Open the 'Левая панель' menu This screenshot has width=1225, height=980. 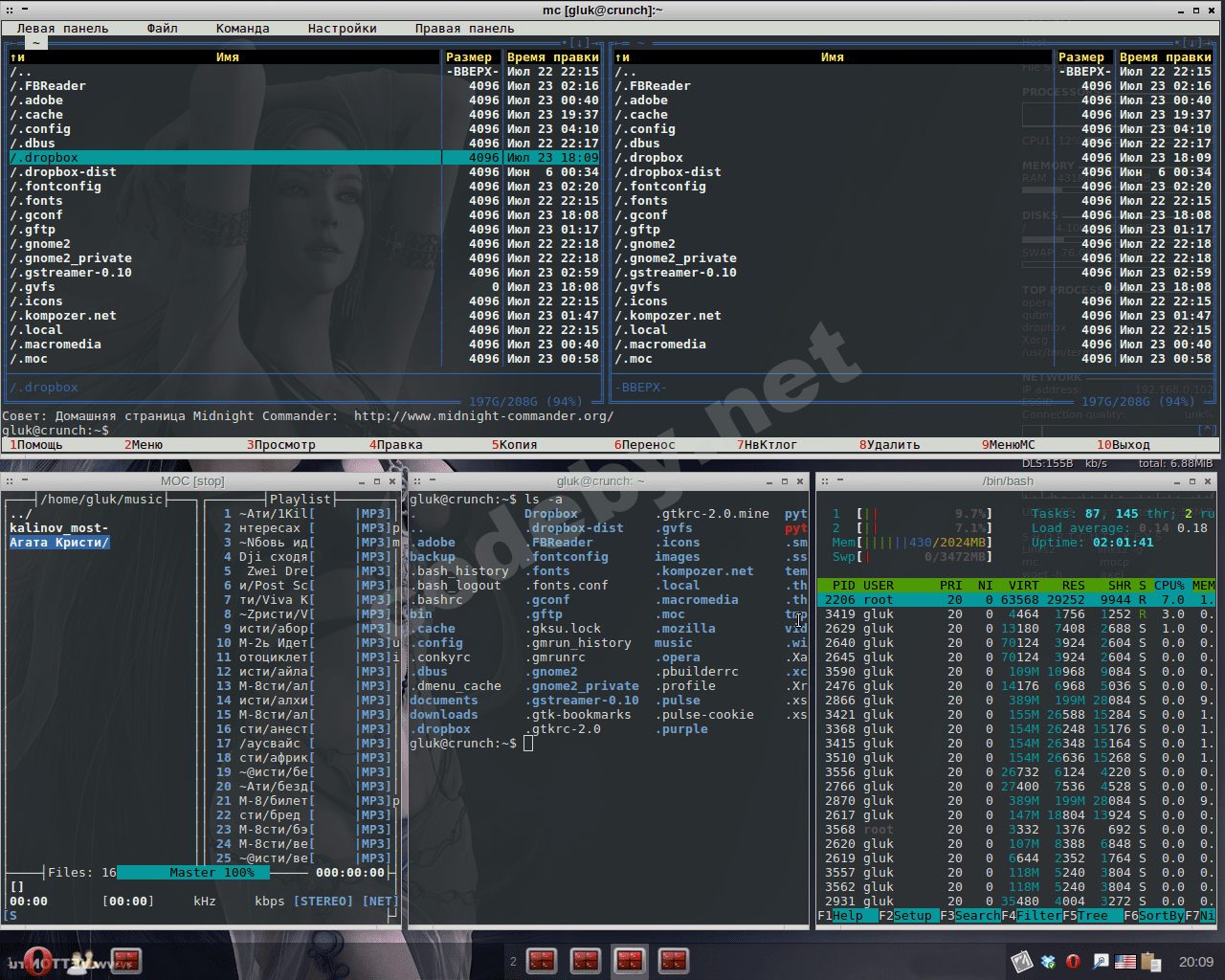tap(62, 28)
